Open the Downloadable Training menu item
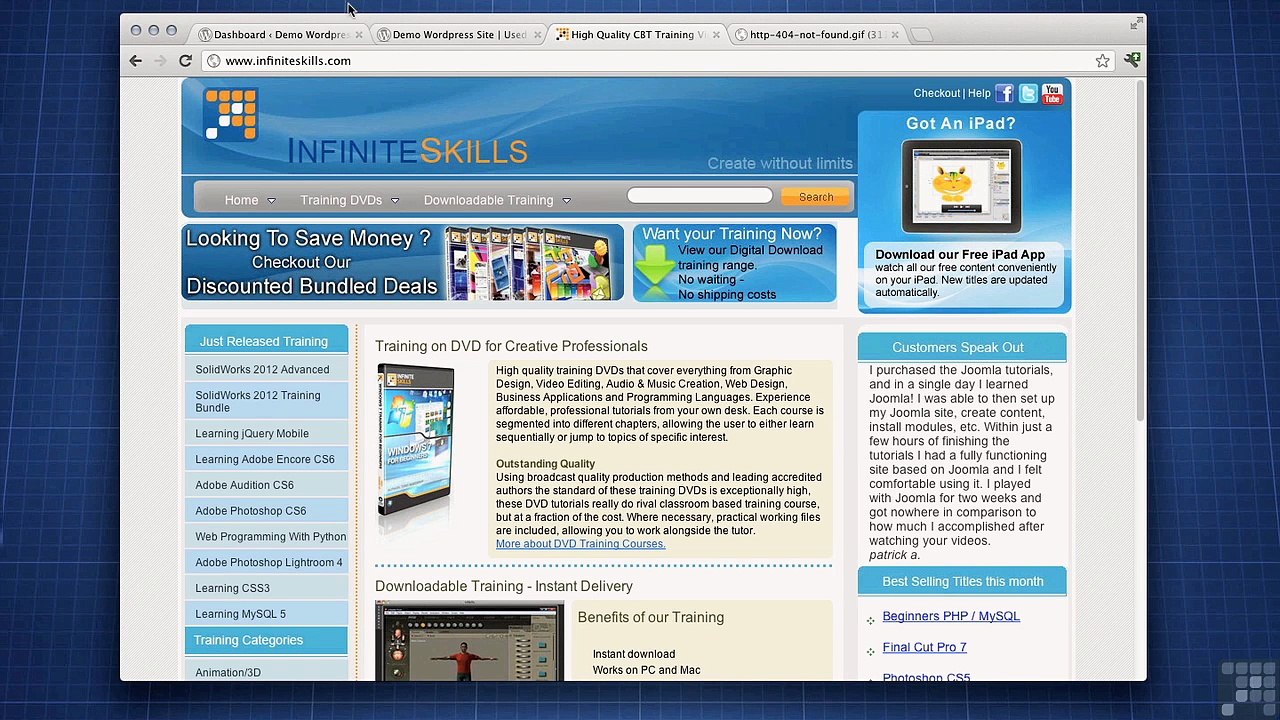Image resolution: width=1280 pixels, height=720 pixels. point(488,200)
